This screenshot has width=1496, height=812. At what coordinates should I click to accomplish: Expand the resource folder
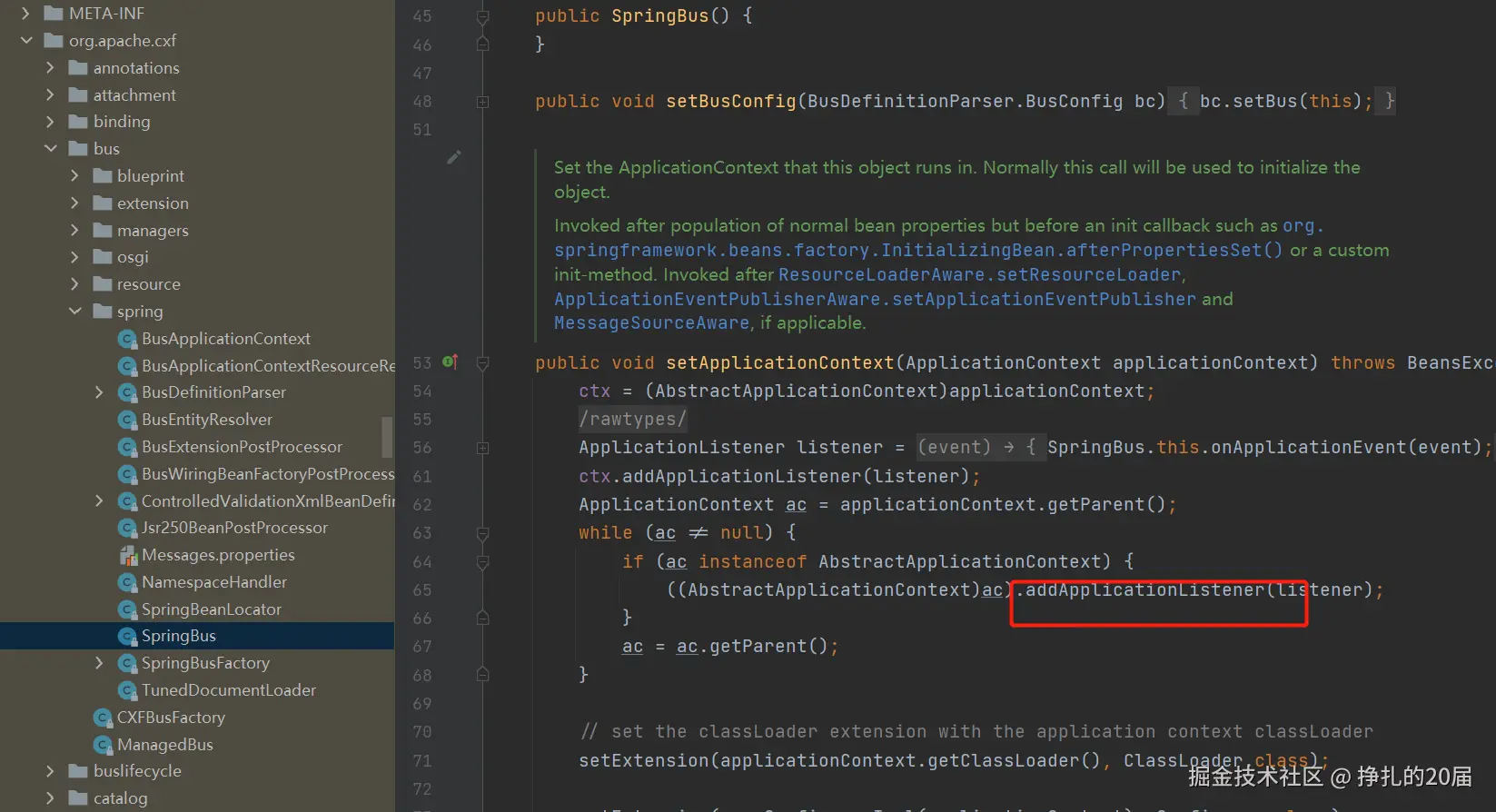click(x=74, y=284)
